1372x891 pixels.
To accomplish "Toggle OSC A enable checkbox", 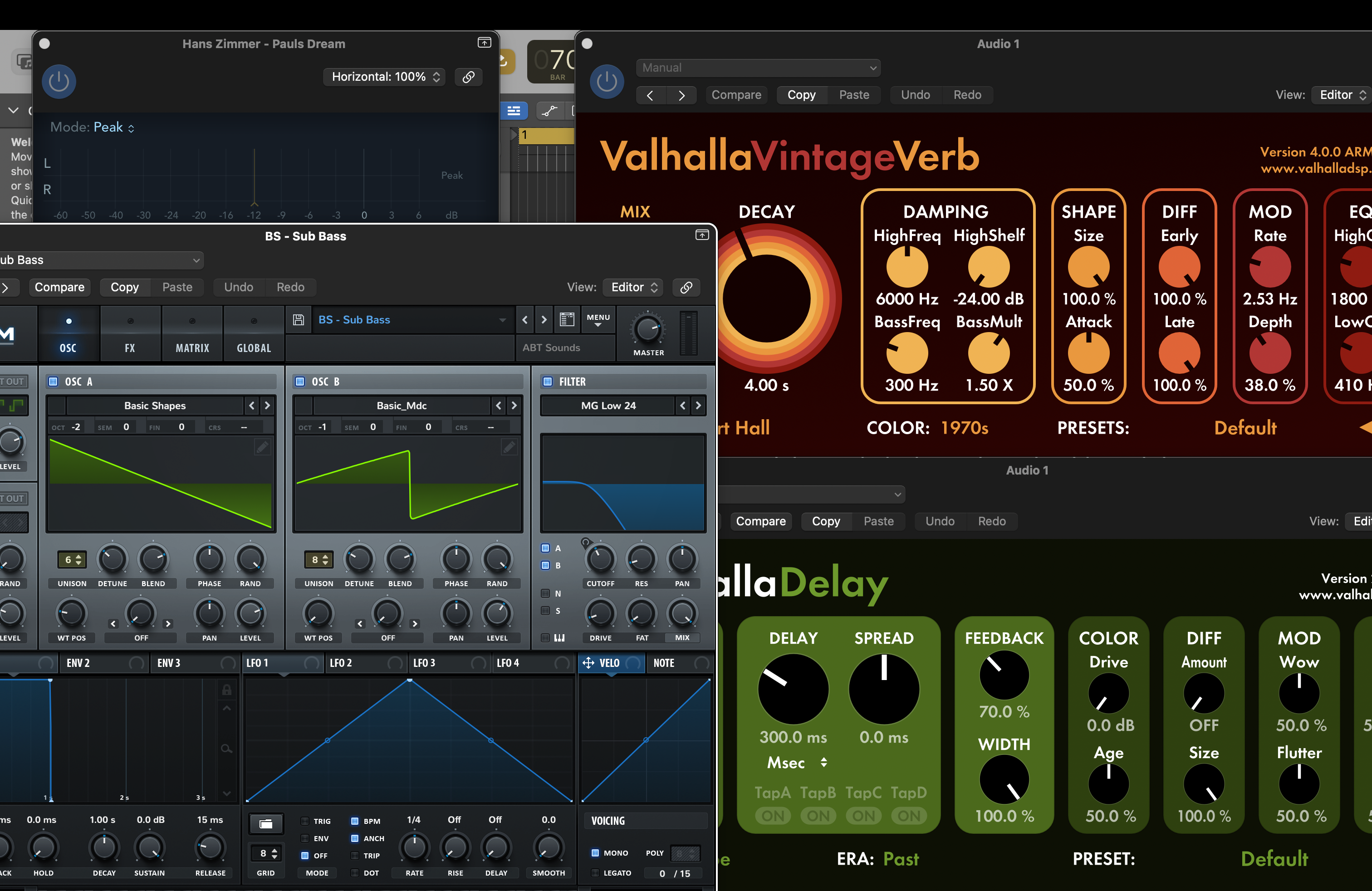I will pos(53,382).
